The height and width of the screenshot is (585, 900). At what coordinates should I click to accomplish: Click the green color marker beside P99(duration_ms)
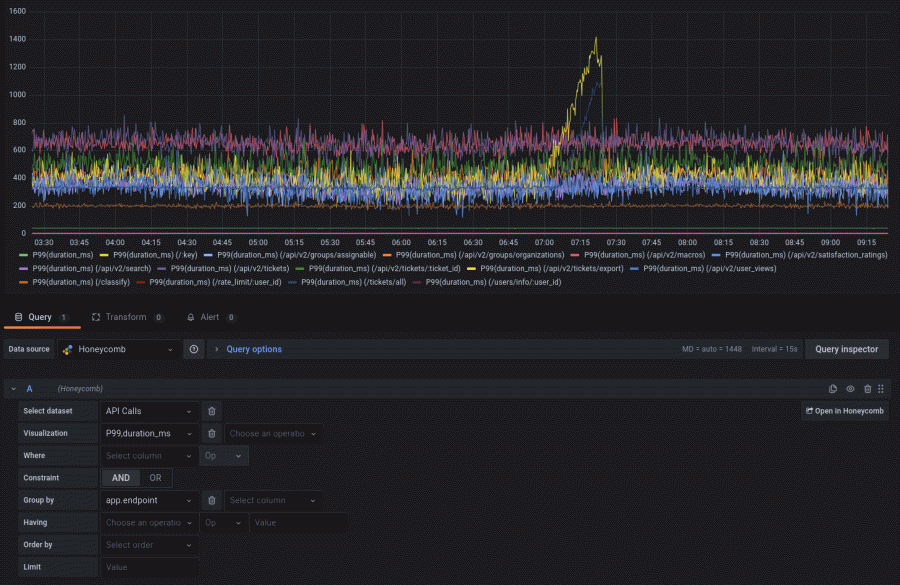[22, 255]
